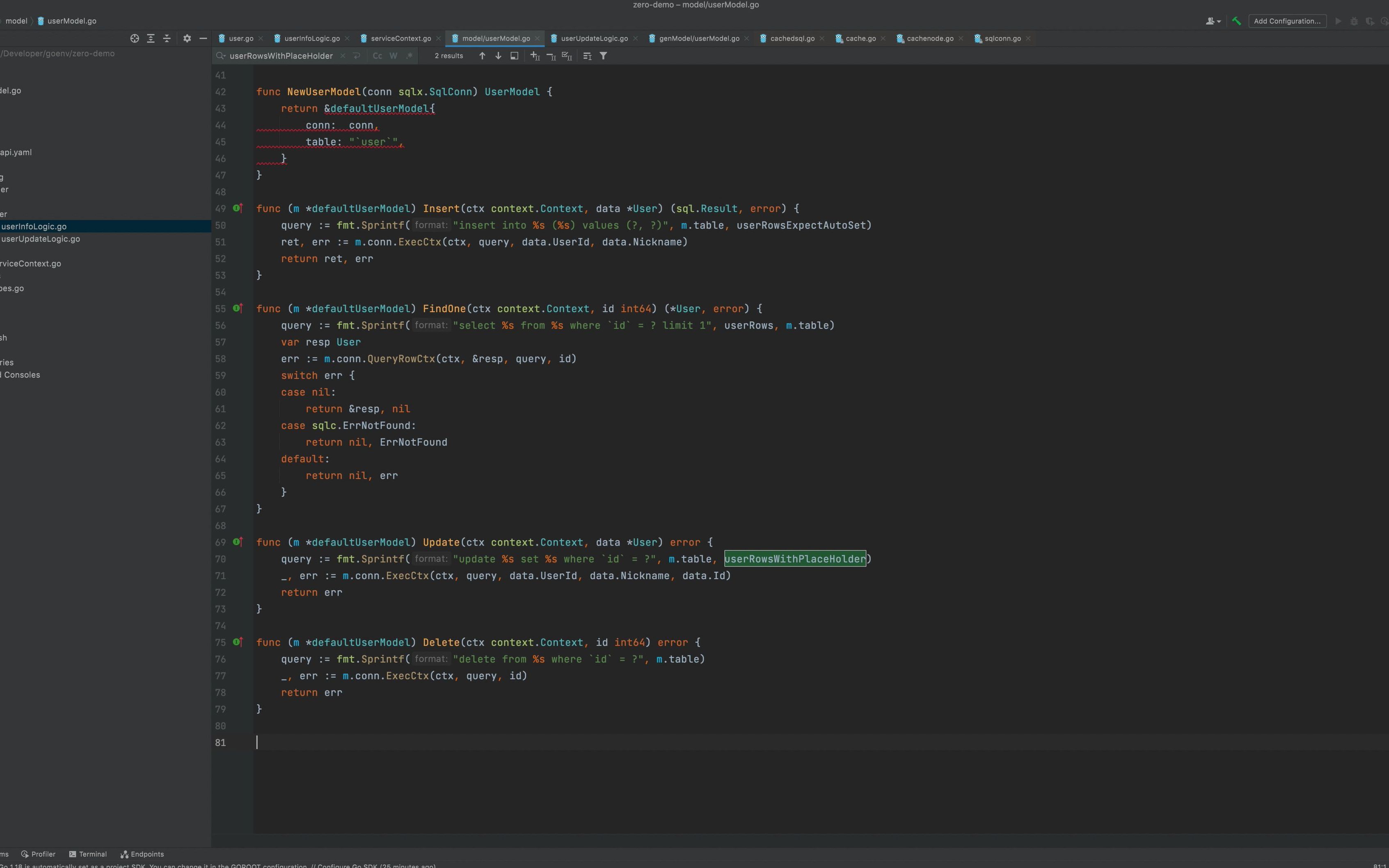Select opened file locate target icon
This screenshot has width=1389, height=868.
(x=134, y=39)
